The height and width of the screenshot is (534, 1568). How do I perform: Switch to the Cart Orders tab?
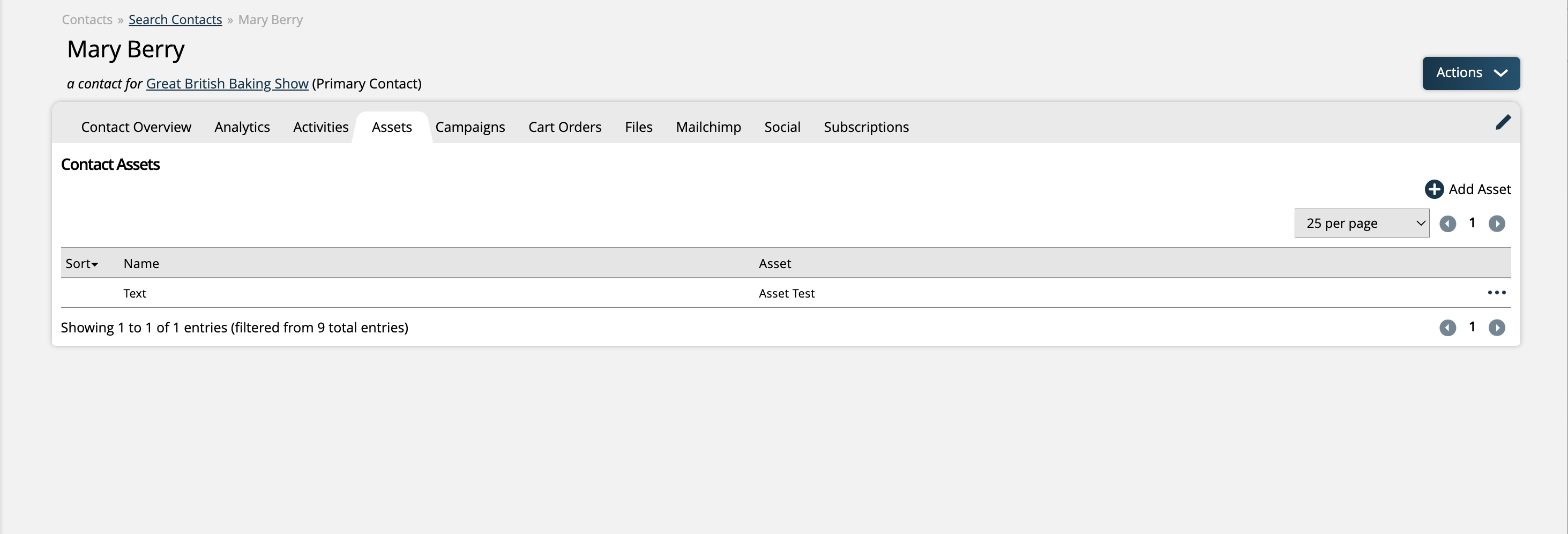point(564,127)
